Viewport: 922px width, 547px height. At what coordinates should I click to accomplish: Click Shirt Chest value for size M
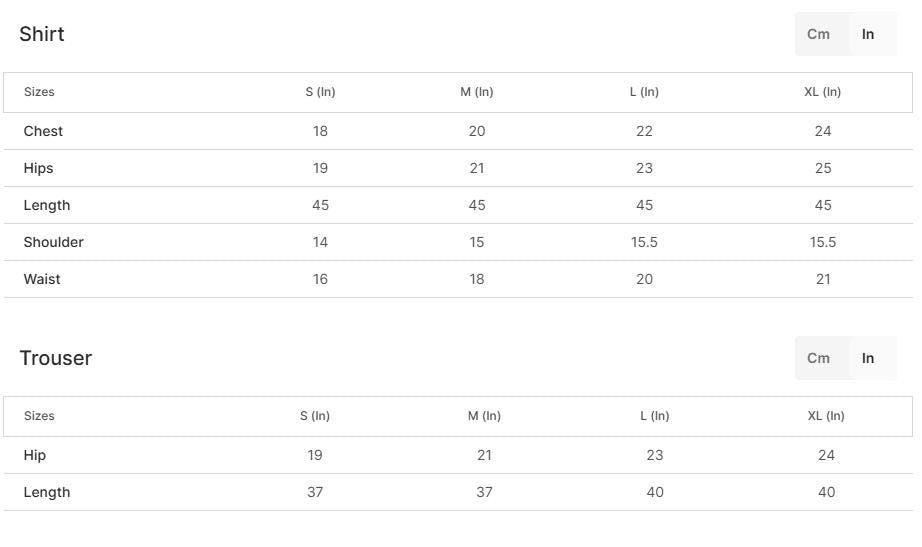[477, 131]
